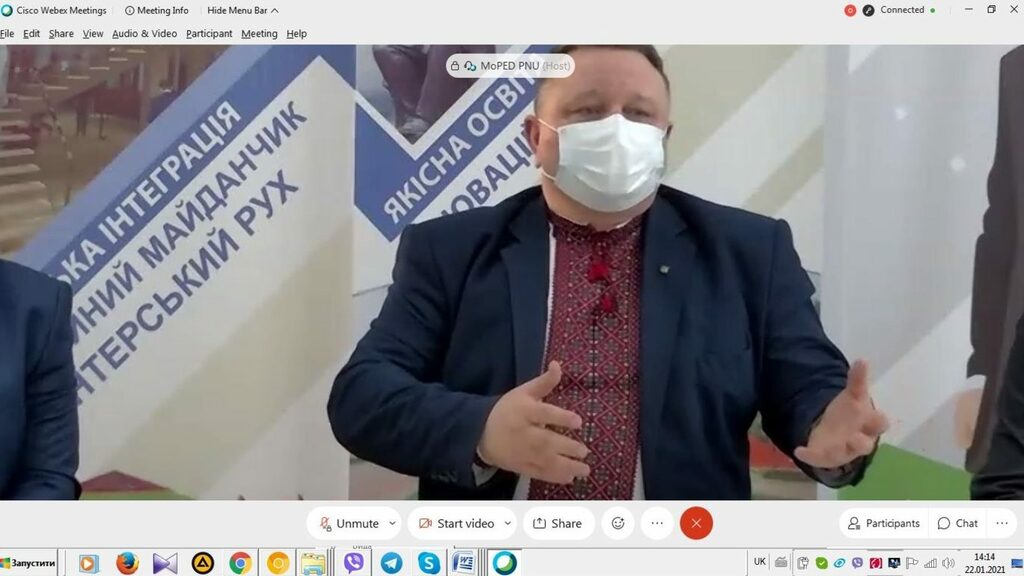Open more options in the center controls

(657, 523)
